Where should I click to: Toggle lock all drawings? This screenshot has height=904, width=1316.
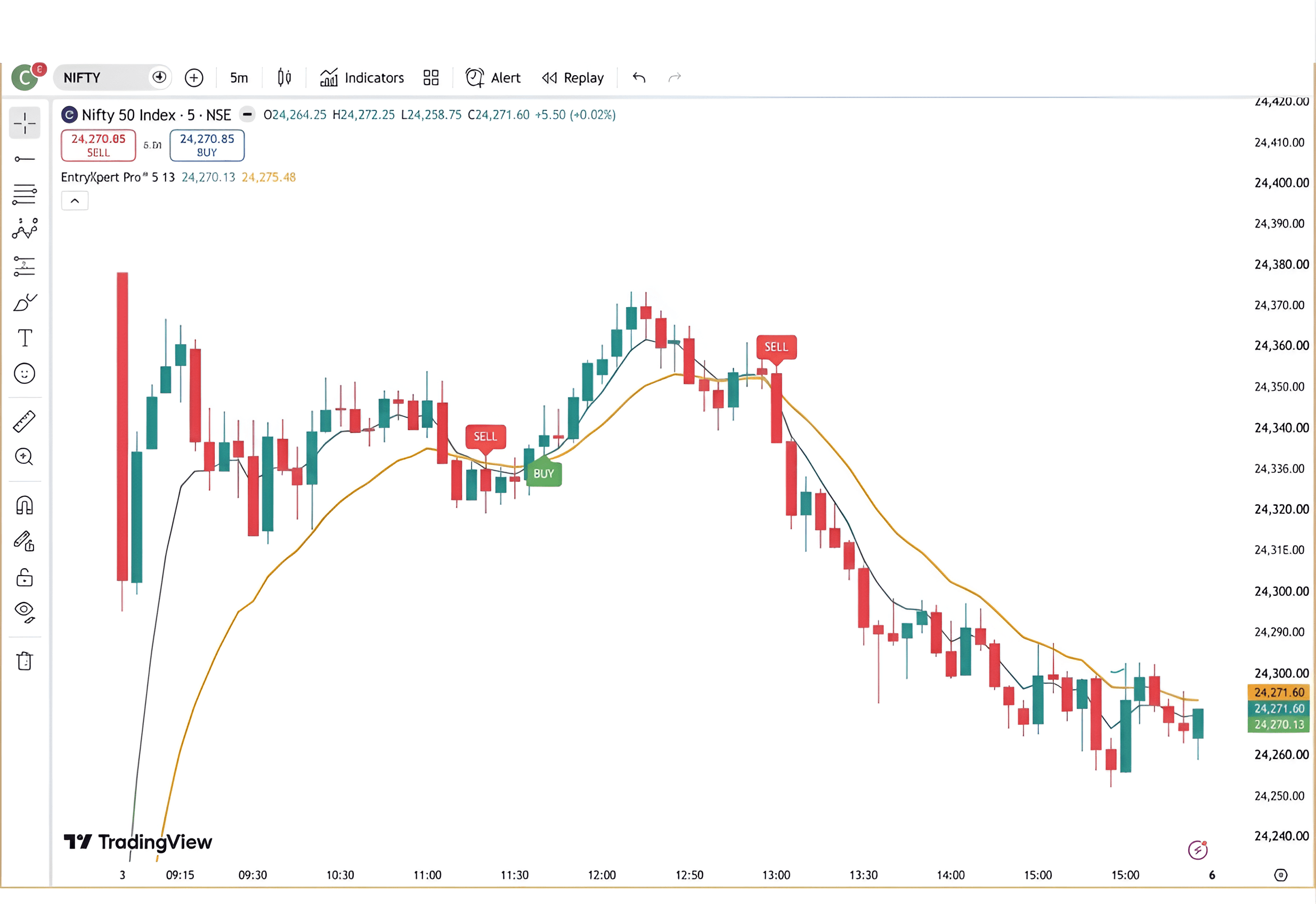(x=25, y=578)
